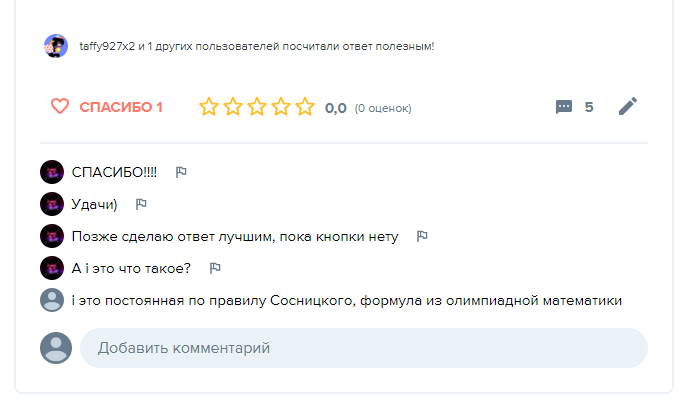Click the pencil edit icon
This screenshot has width=685, height=409.
(628, 107)
